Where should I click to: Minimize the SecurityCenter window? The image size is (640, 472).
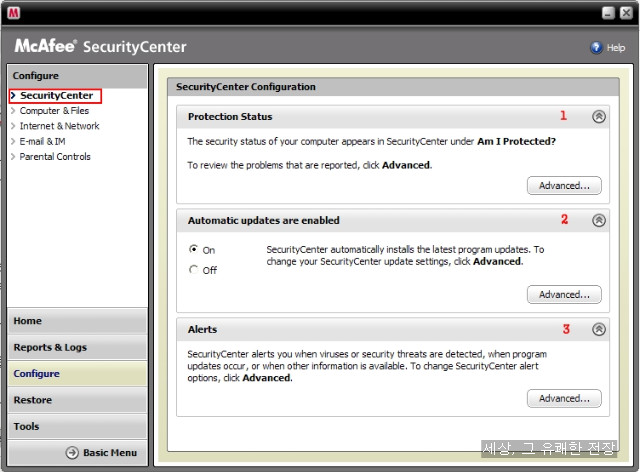click(x=608, y=13)
